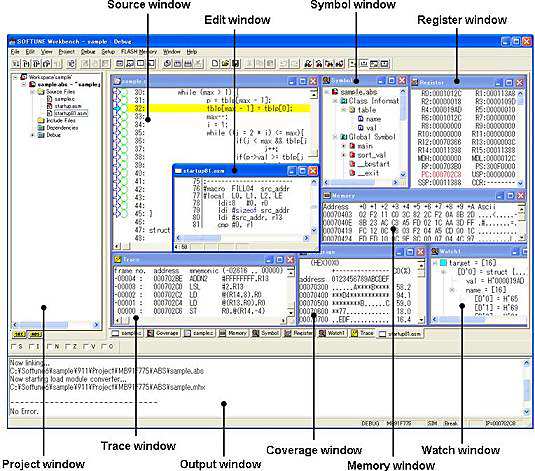535x471 pixels.
Task: Collapse the Workspace 'sample' tree node
Action: (15, 77)
